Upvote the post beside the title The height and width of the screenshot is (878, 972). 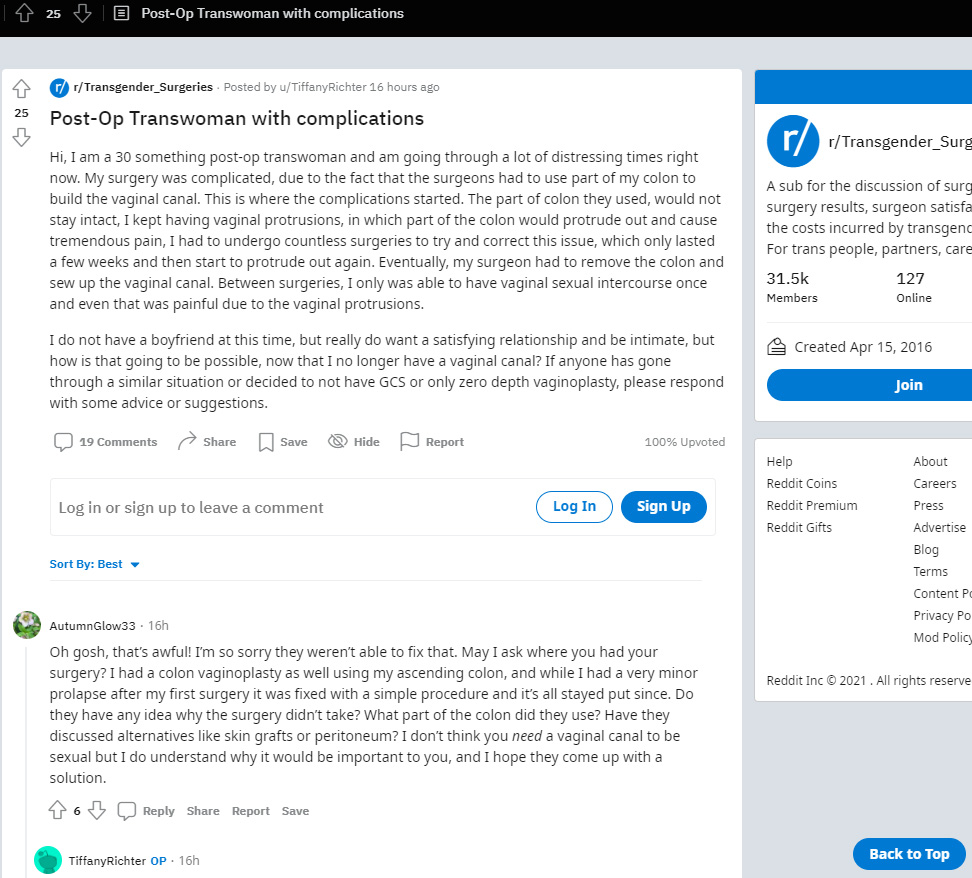click(21, 90)
